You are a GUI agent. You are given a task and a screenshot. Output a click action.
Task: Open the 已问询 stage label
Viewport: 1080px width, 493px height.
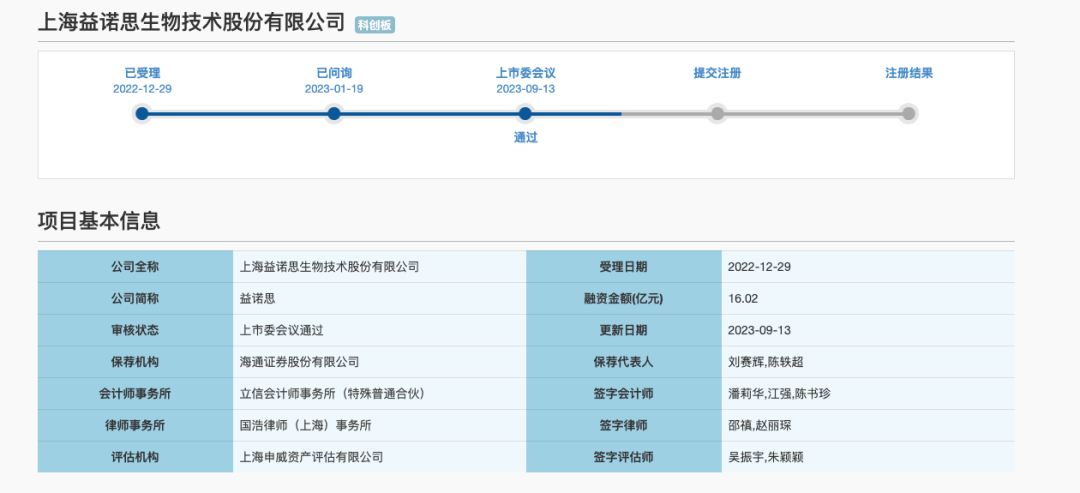(x=334, y=73)
